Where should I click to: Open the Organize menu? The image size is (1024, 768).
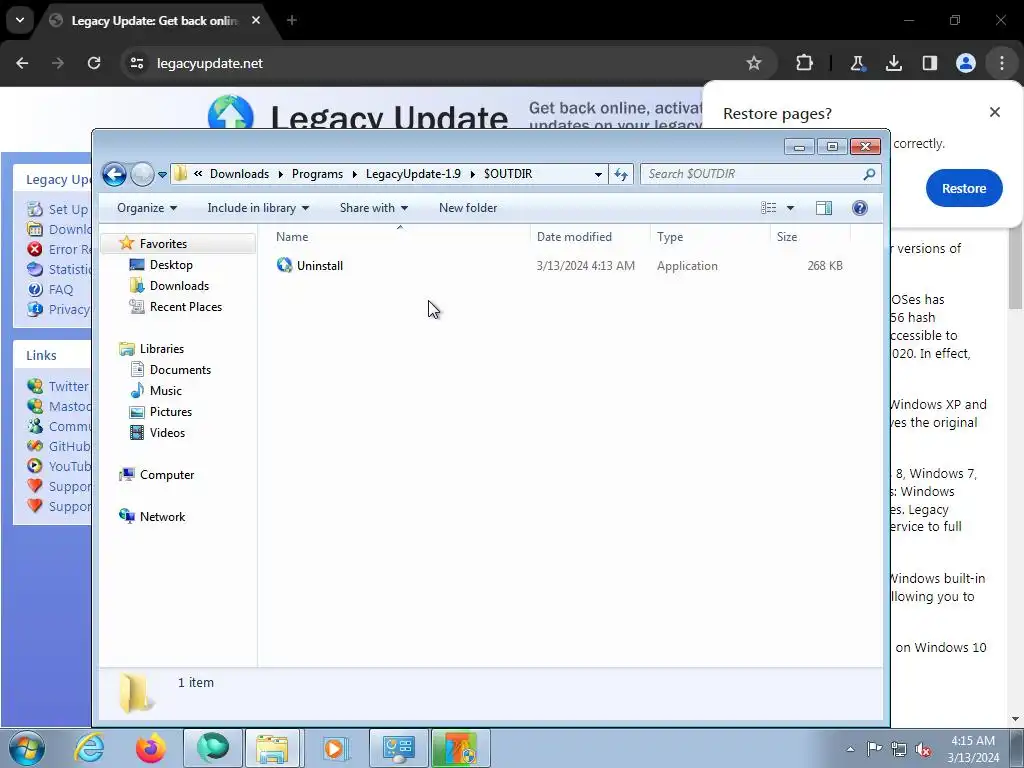[x=147, y=208]
